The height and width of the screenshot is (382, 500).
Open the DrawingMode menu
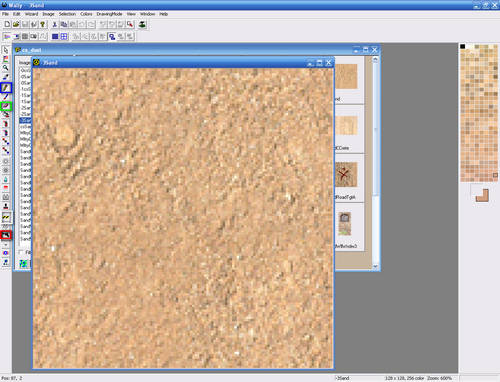click(x=109, y=14)
